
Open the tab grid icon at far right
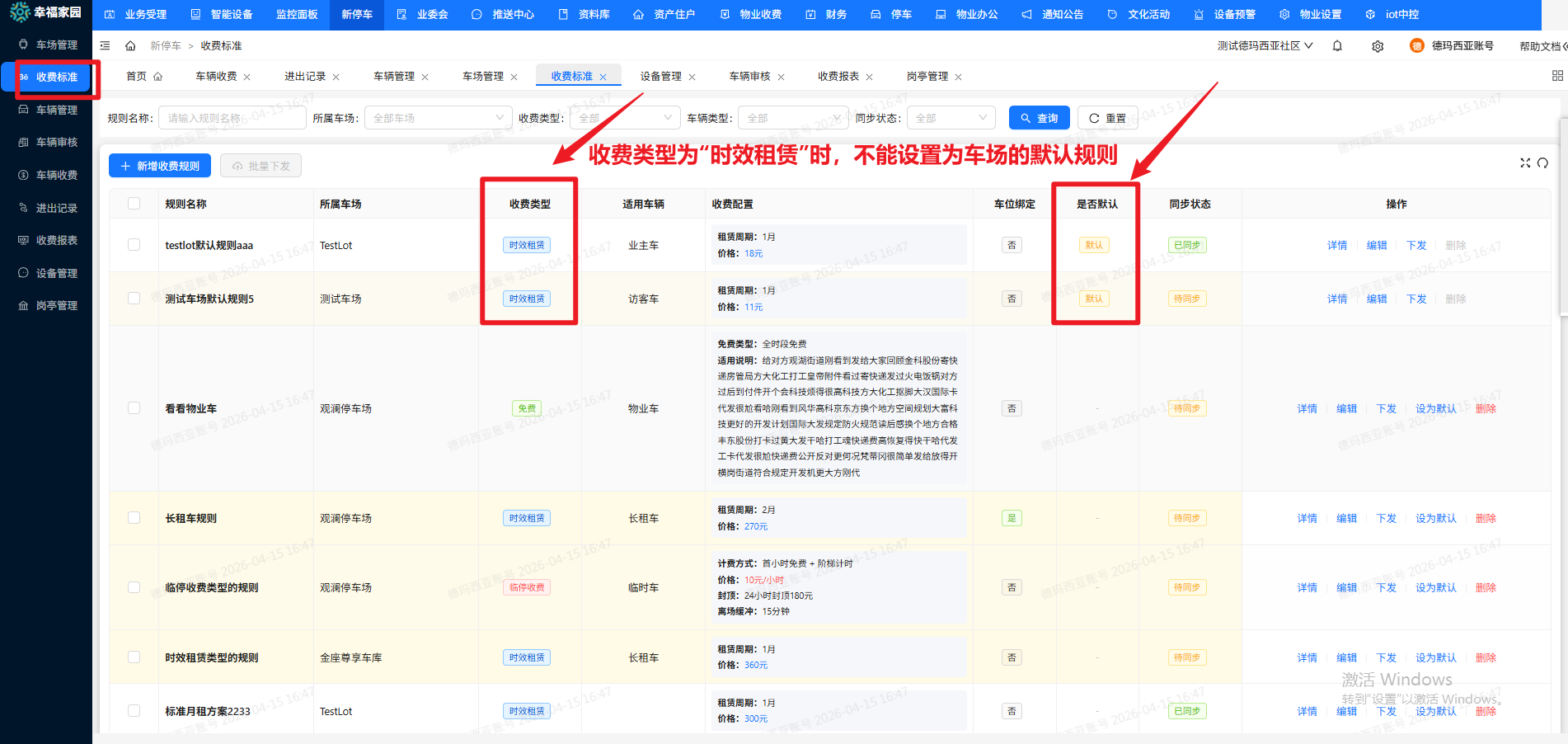click(1557, 76)
